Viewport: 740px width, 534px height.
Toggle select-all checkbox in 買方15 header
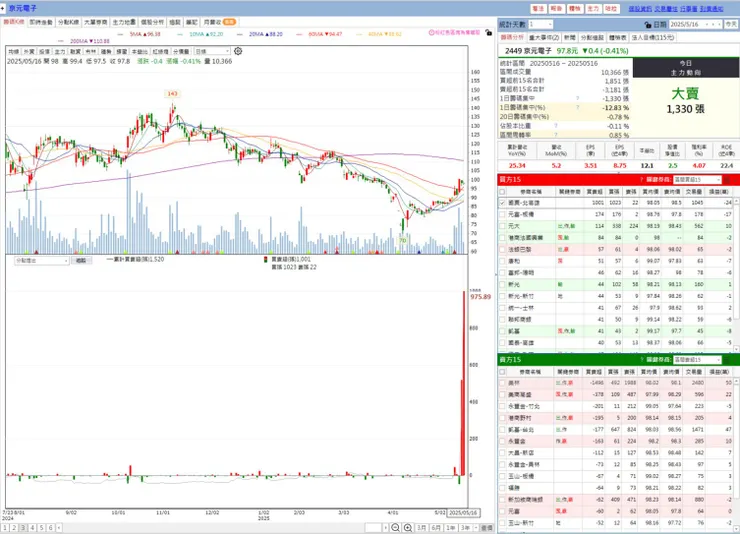pyautogui.click(x=502, y=192)
